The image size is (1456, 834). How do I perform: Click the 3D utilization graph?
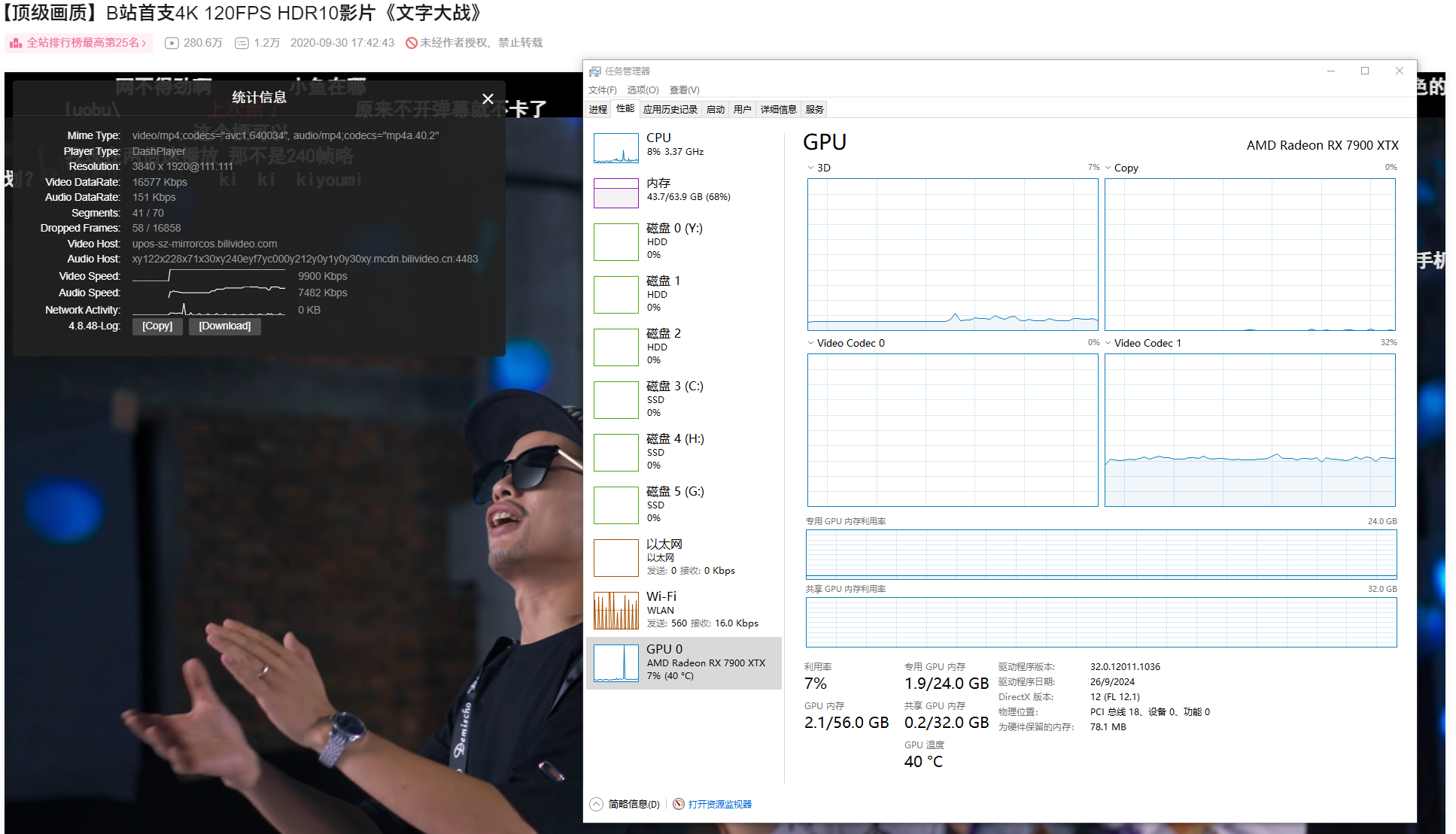[953, 254]
